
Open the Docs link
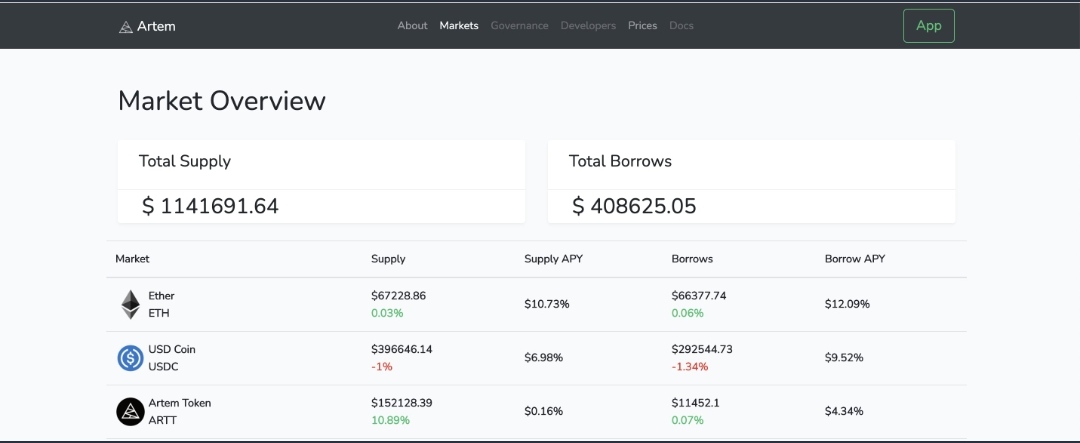pyautogui.click(x=681, y=25)
